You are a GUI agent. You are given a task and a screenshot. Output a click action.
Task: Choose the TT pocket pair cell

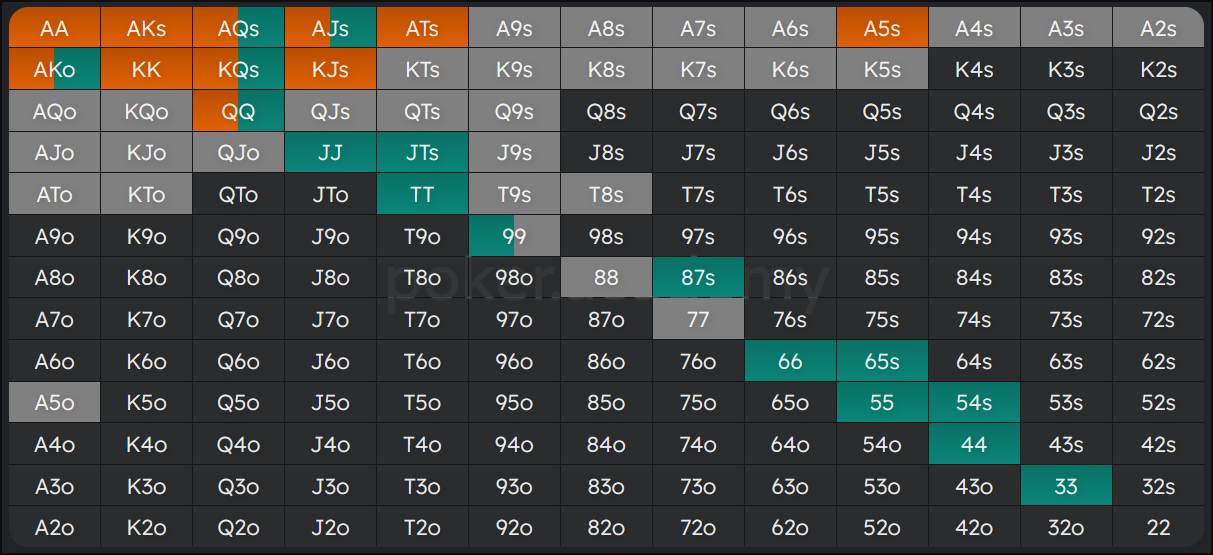coord(422,195)
